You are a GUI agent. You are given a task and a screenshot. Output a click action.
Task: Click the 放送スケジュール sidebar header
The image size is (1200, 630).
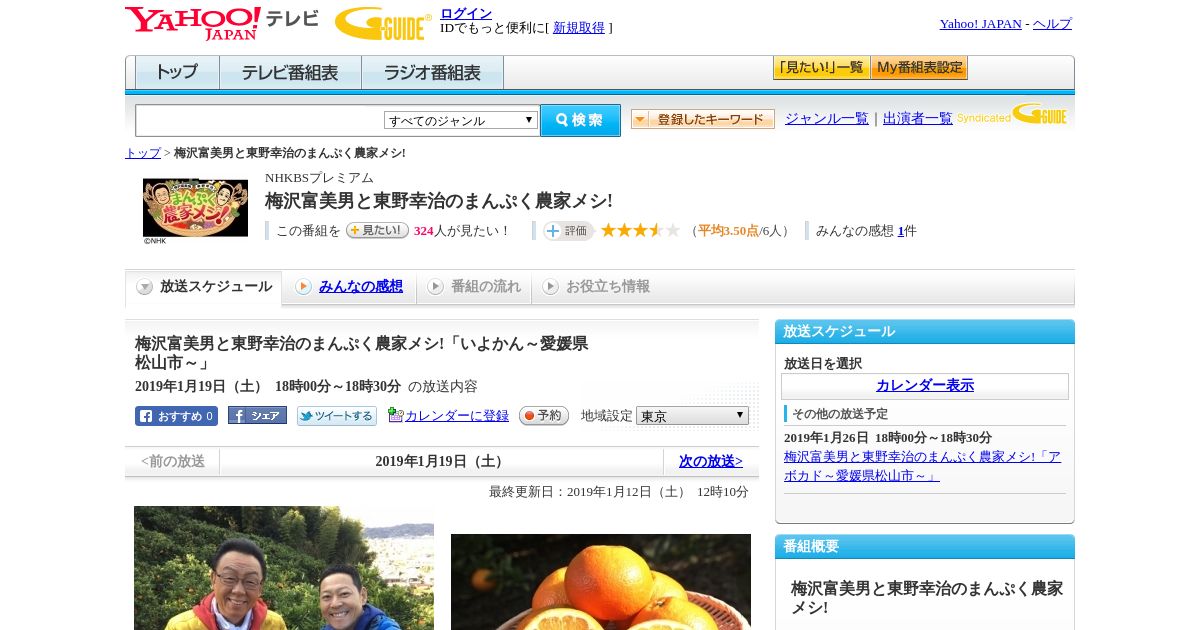tap(925, 331)
